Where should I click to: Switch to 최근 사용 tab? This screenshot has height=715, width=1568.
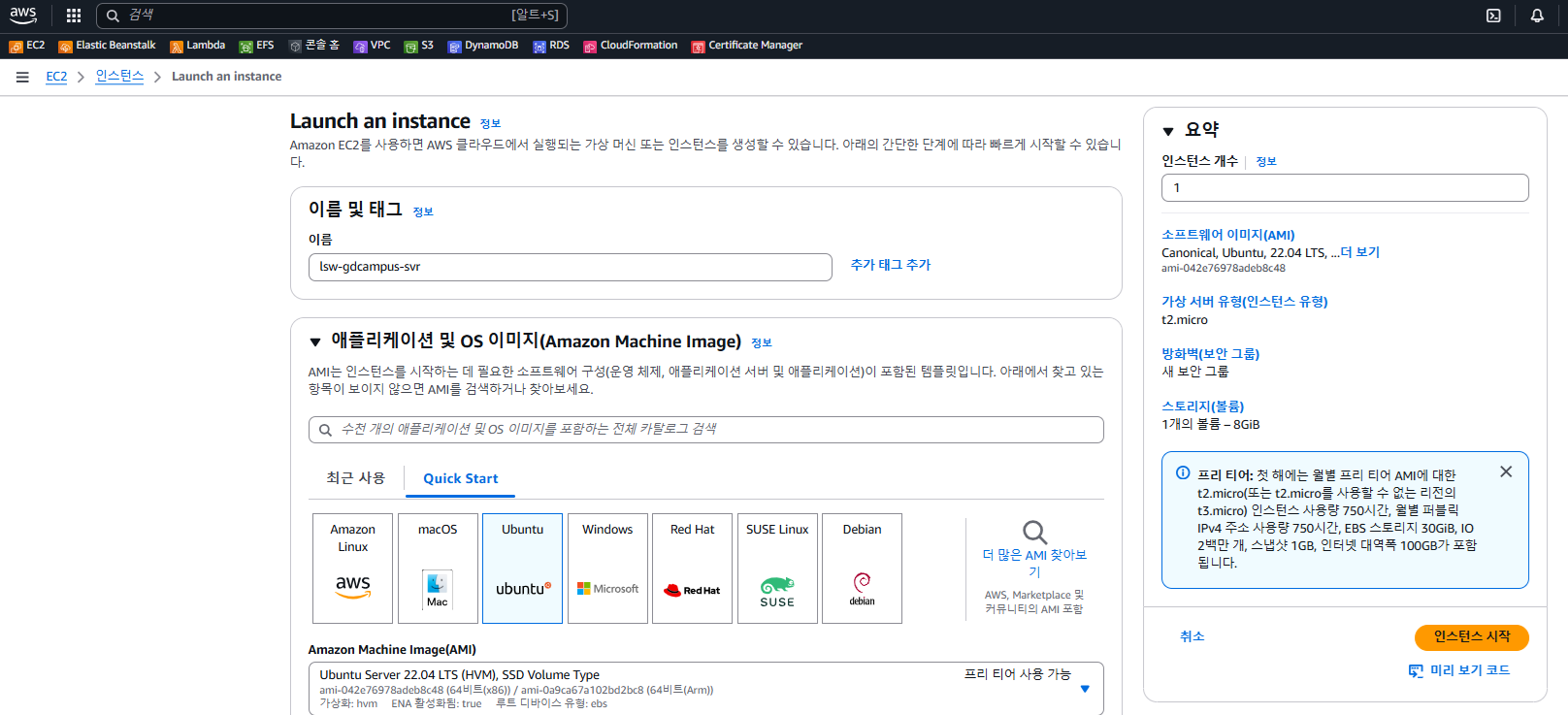pos(356,477)
